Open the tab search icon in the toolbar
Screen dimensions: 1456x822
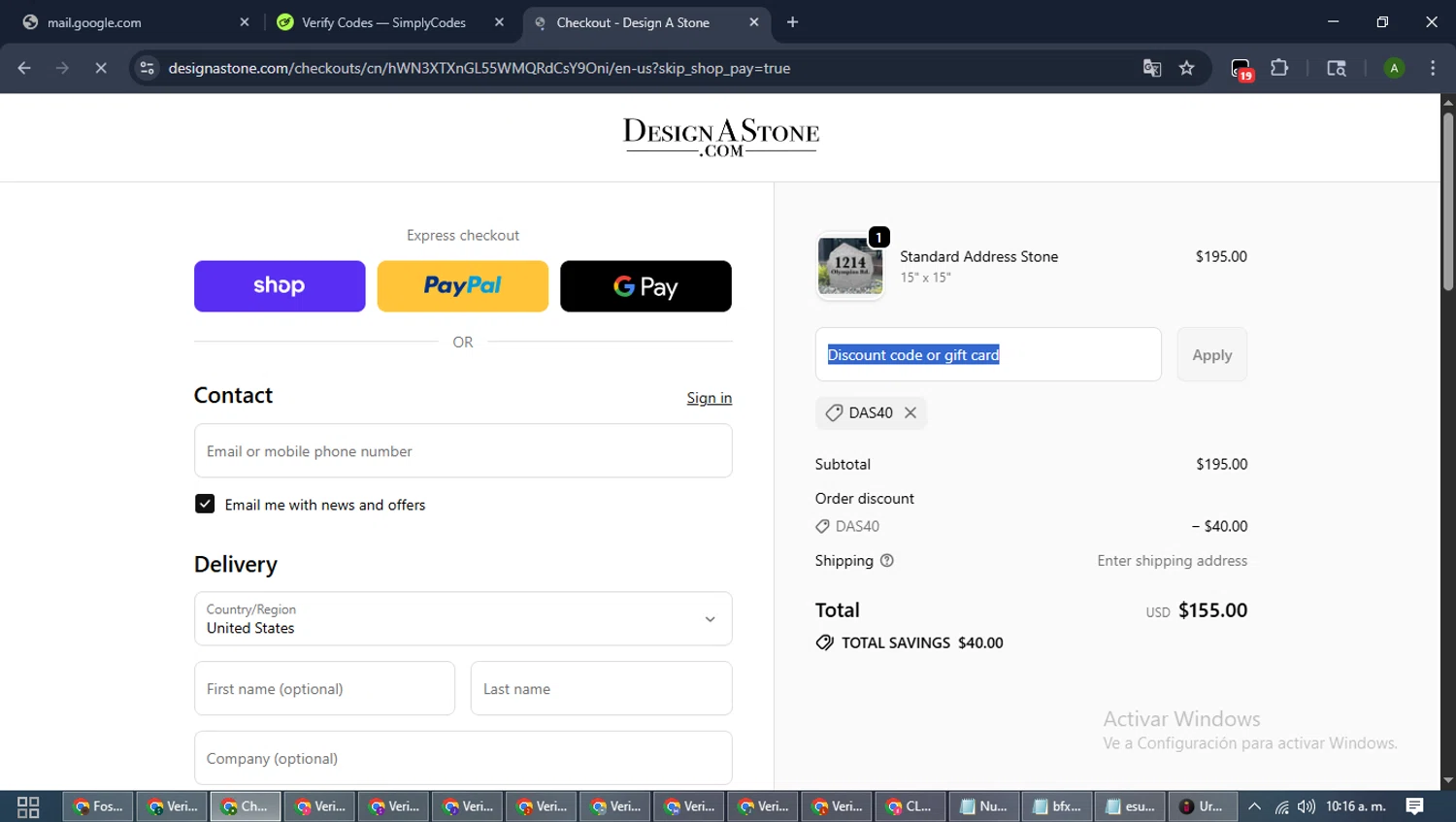point(1337,68)
